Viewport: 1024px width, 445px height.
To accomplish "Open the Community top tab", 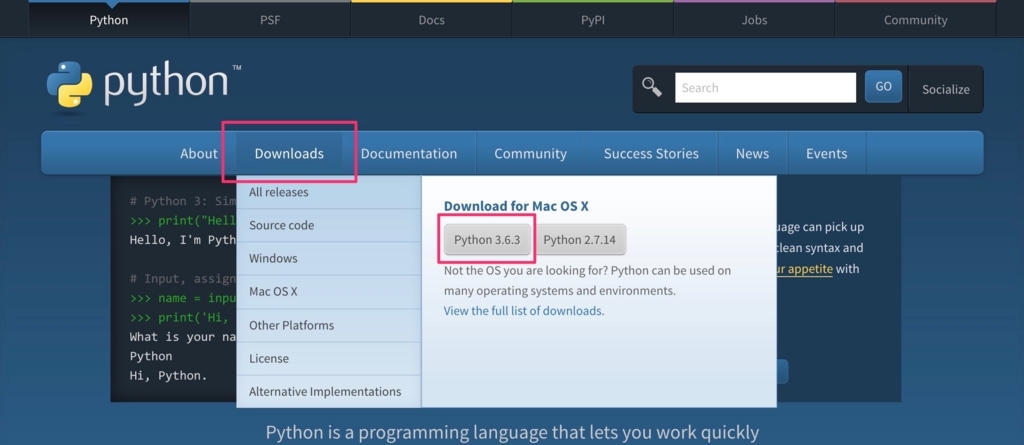I will 915,20.
